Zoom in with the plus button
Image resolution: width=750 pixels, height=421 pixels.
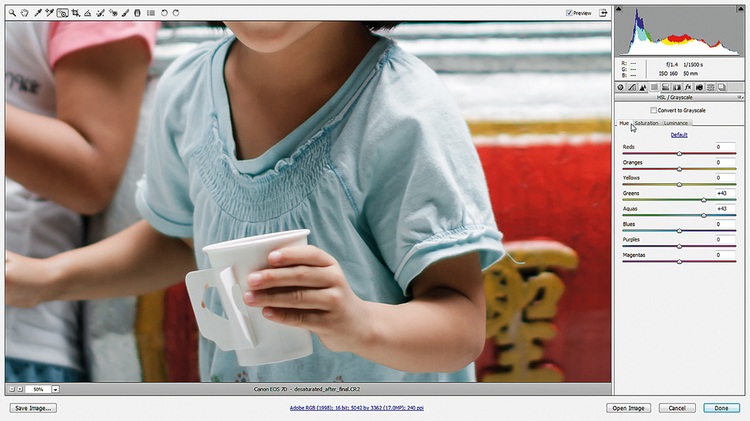click(20, 389)
